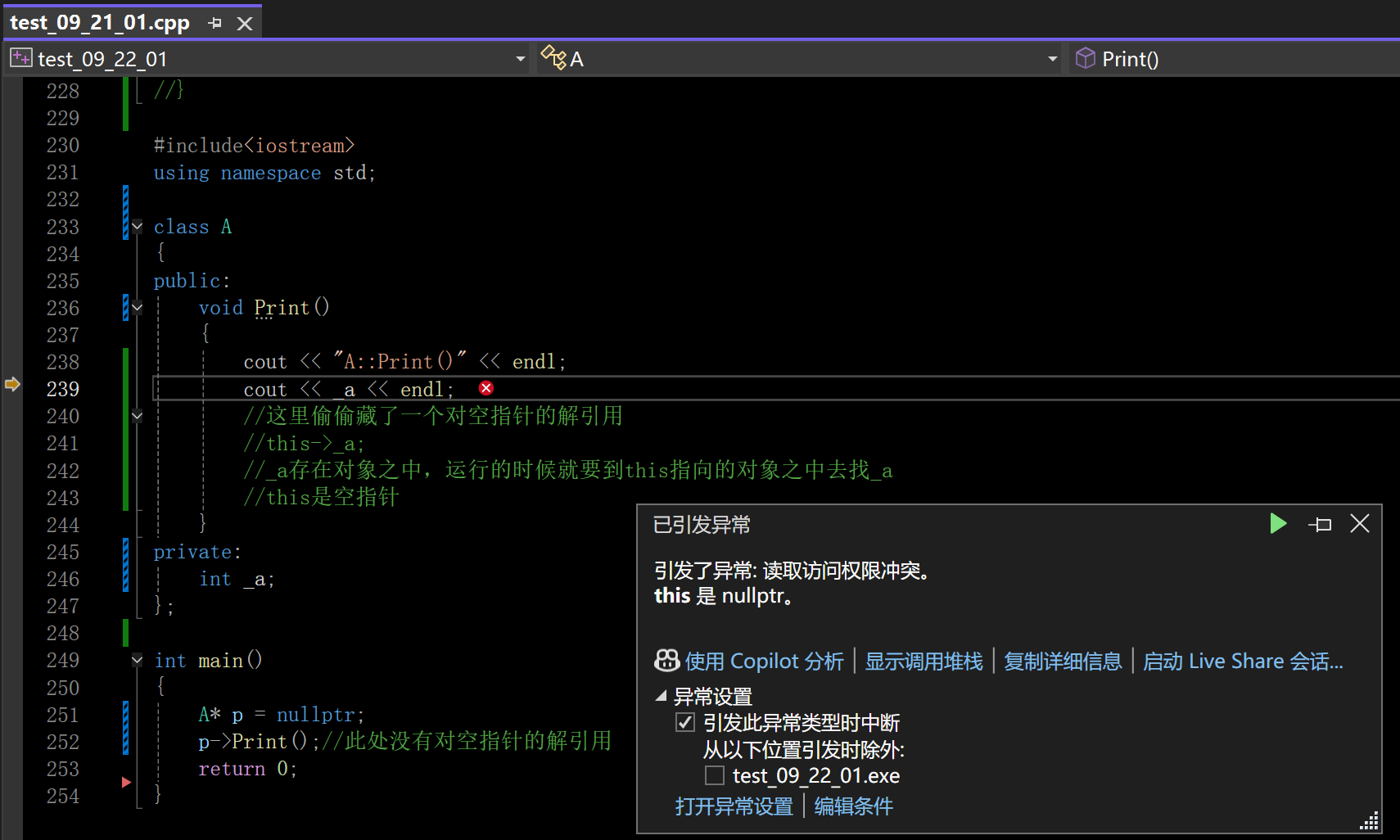
Task: Open the 打开异常设置 link
Action: (734, 806)
